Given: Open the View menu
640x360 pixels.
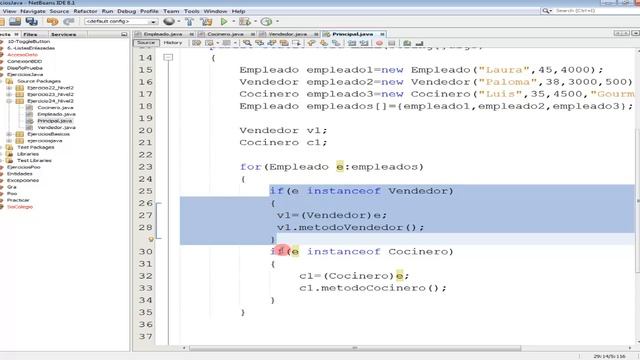Looking at the screenshot, I should click(9, 11).
